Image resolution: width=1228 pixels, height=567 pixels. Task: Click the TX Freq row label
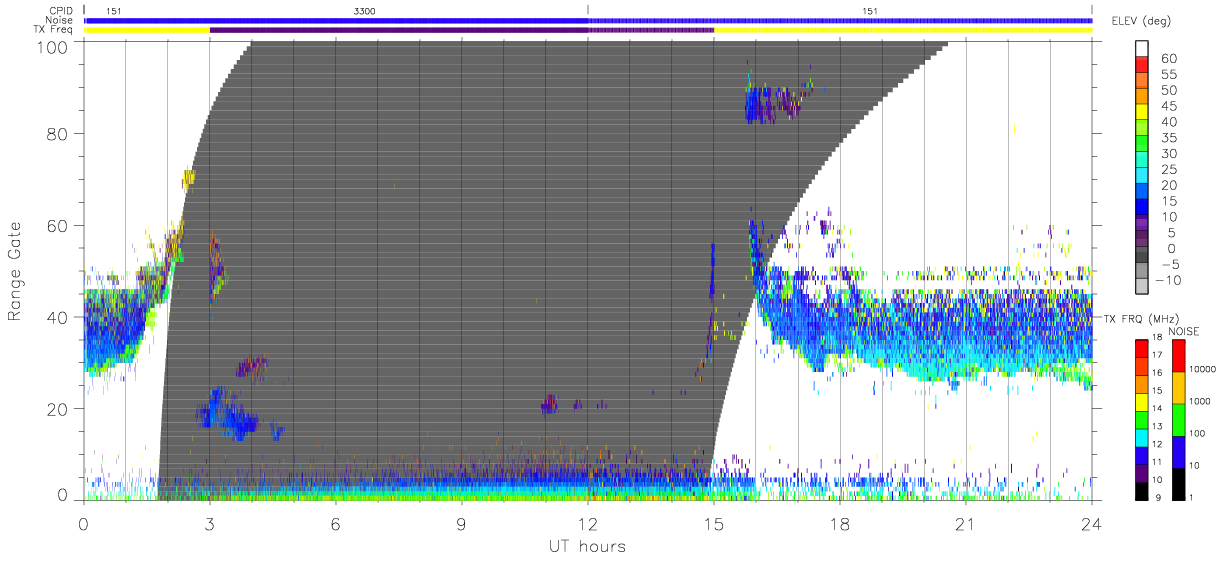[54, 30]
